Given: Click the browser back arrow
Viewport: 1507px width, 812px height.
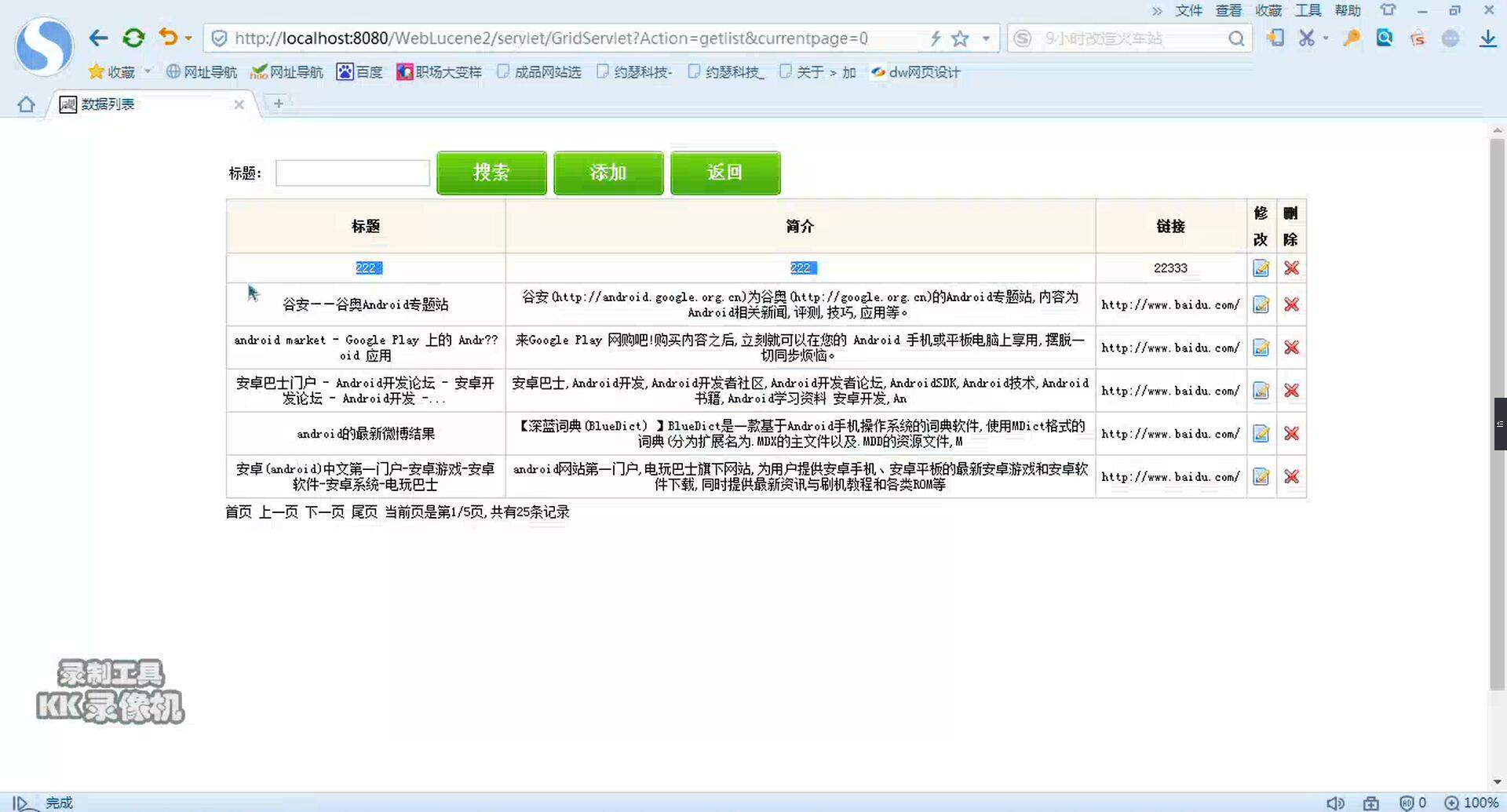Looking at the screenshot, I should 98,38.
